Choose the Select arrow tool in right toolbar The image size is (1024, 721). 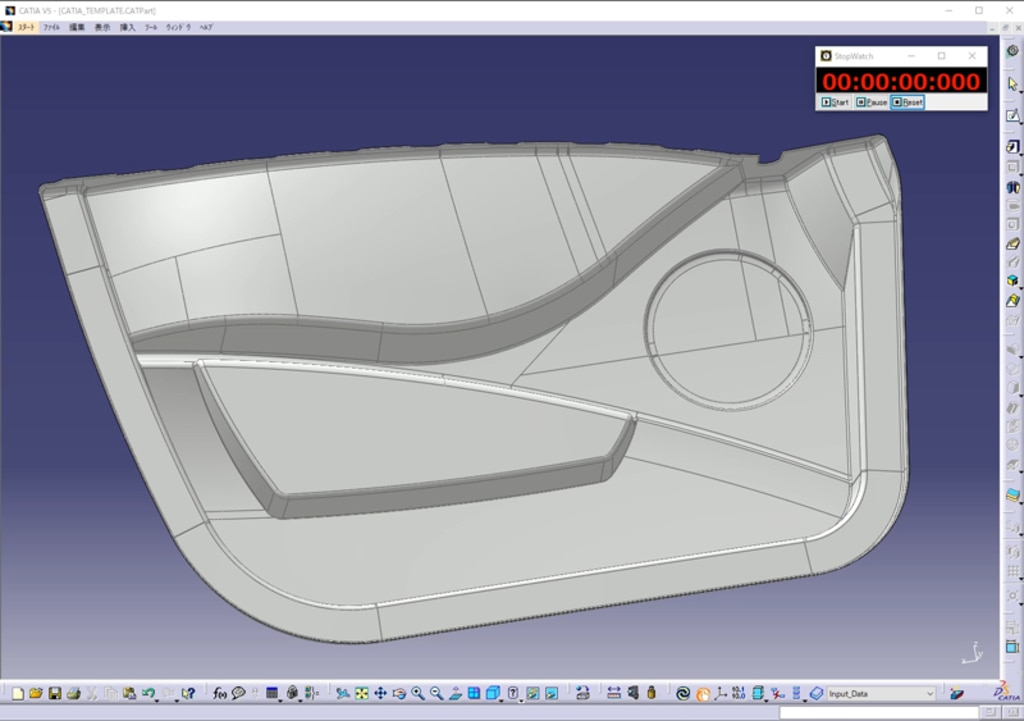pos(1012,84)
